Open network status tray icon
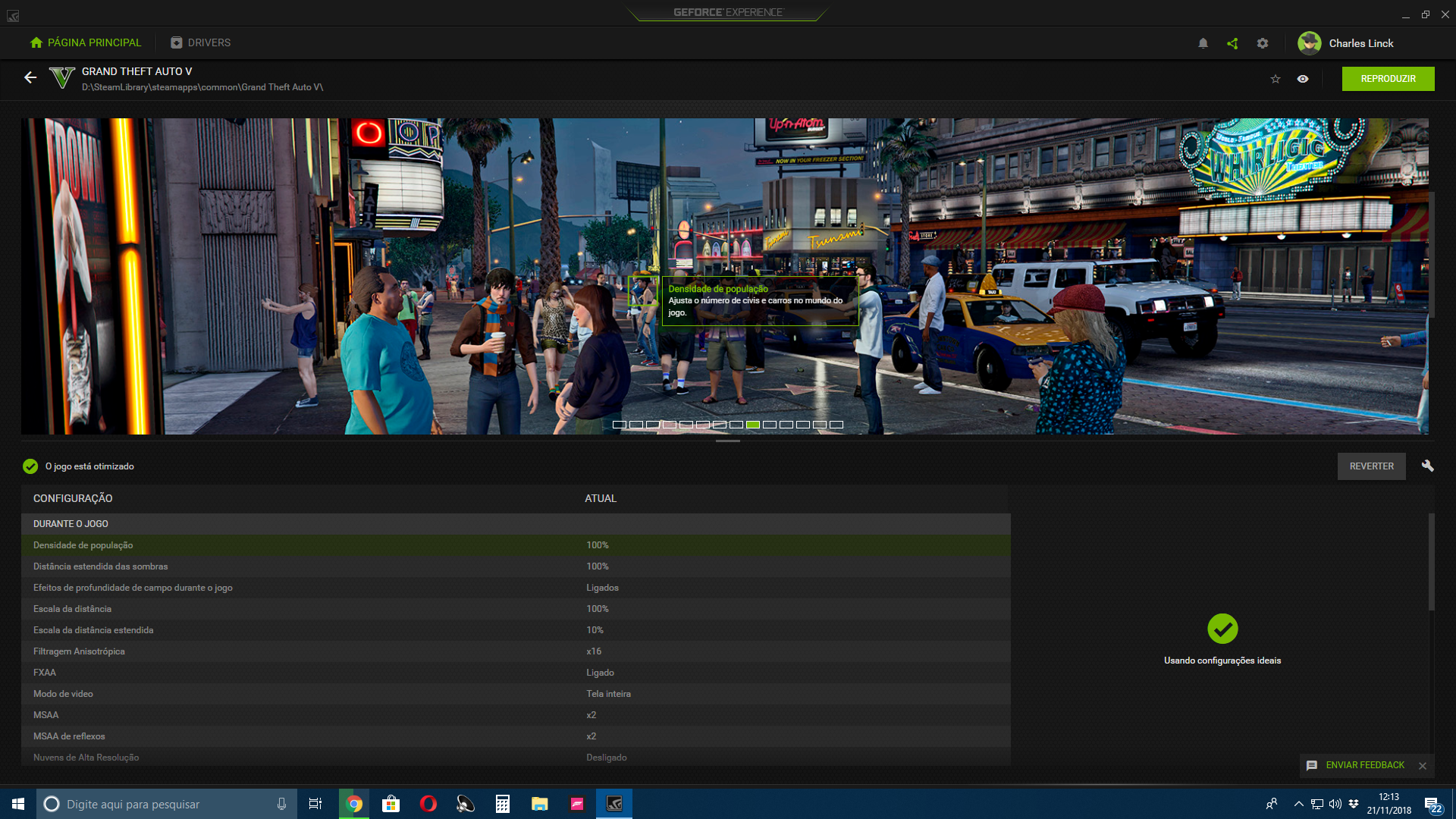 click(1317, 804)
